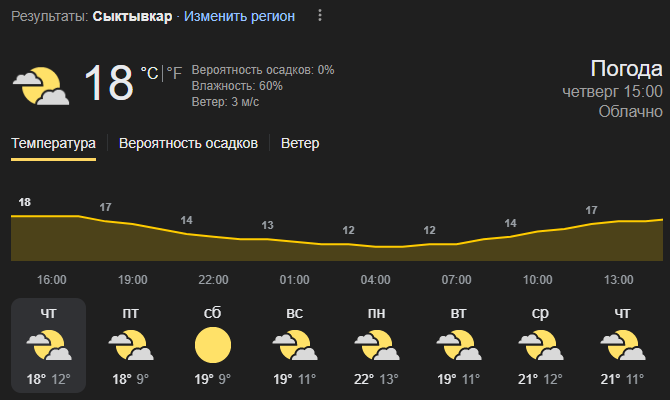Click the 04:00 time label on chart
The width and height of the screenshot is (670, 400).
(375, 280)
